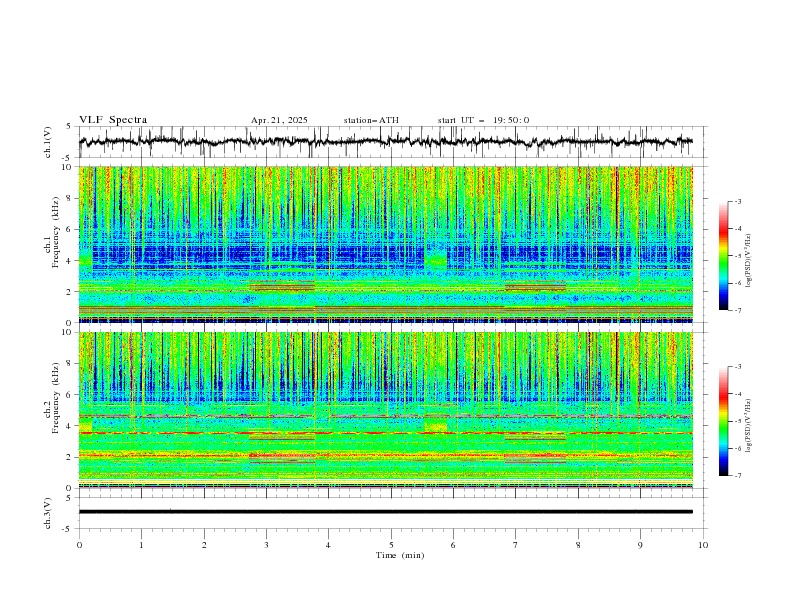This screenshot has height=612, width=792.
Task: Click the time axis tick label '9'
Action: tap(640, 545)
